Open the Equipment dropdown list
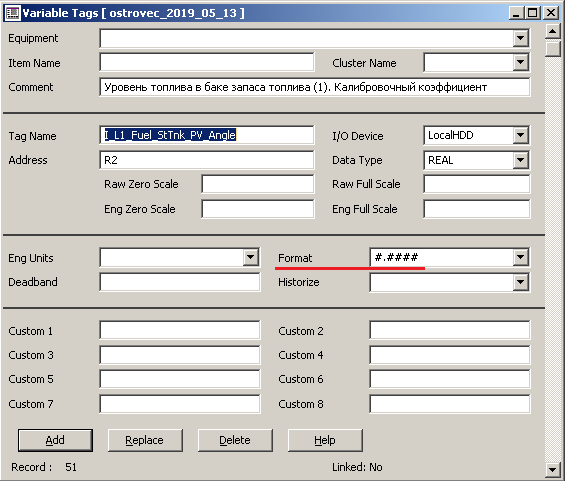Viewport: 565px width, 481px height. pyautogui.click(x=520, y=38)
